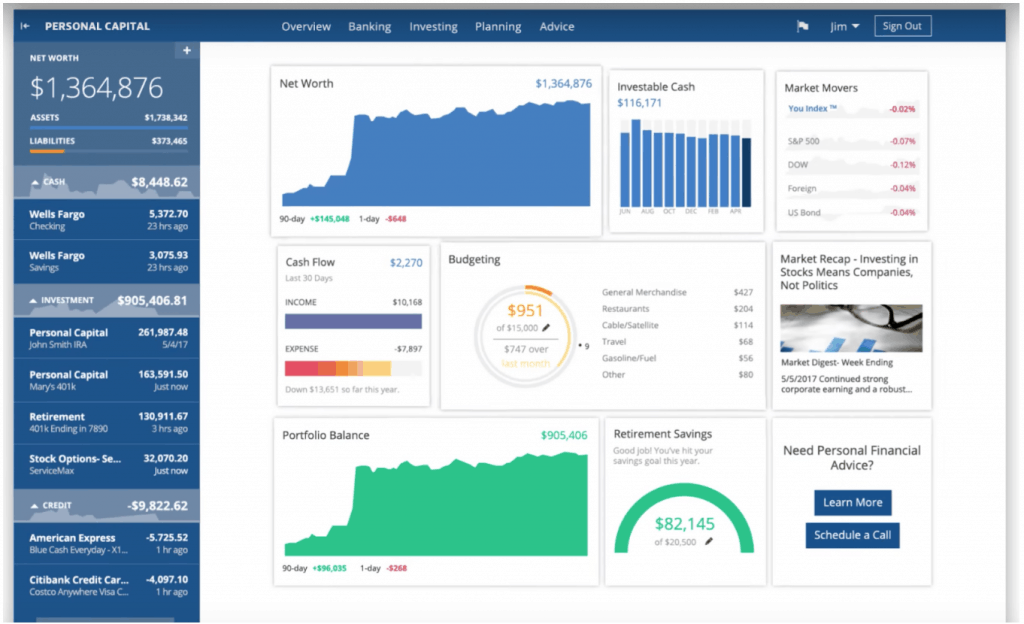Viewport: 1024px width, 624px height.
Task: Click the S&P 500 row in Market Movers
Action: (852, 141)
